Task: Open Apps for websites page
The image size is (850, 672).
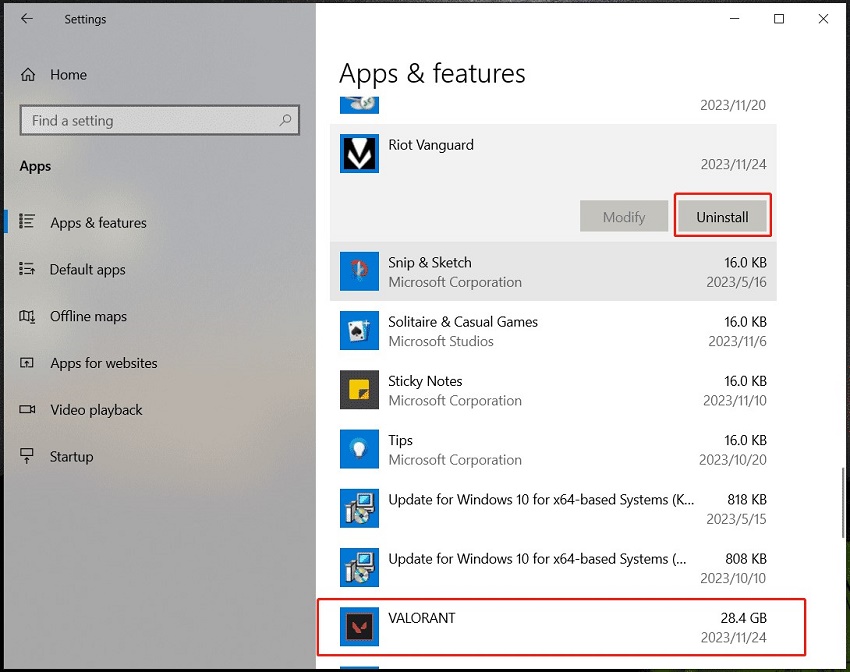Action: (103, 363)
